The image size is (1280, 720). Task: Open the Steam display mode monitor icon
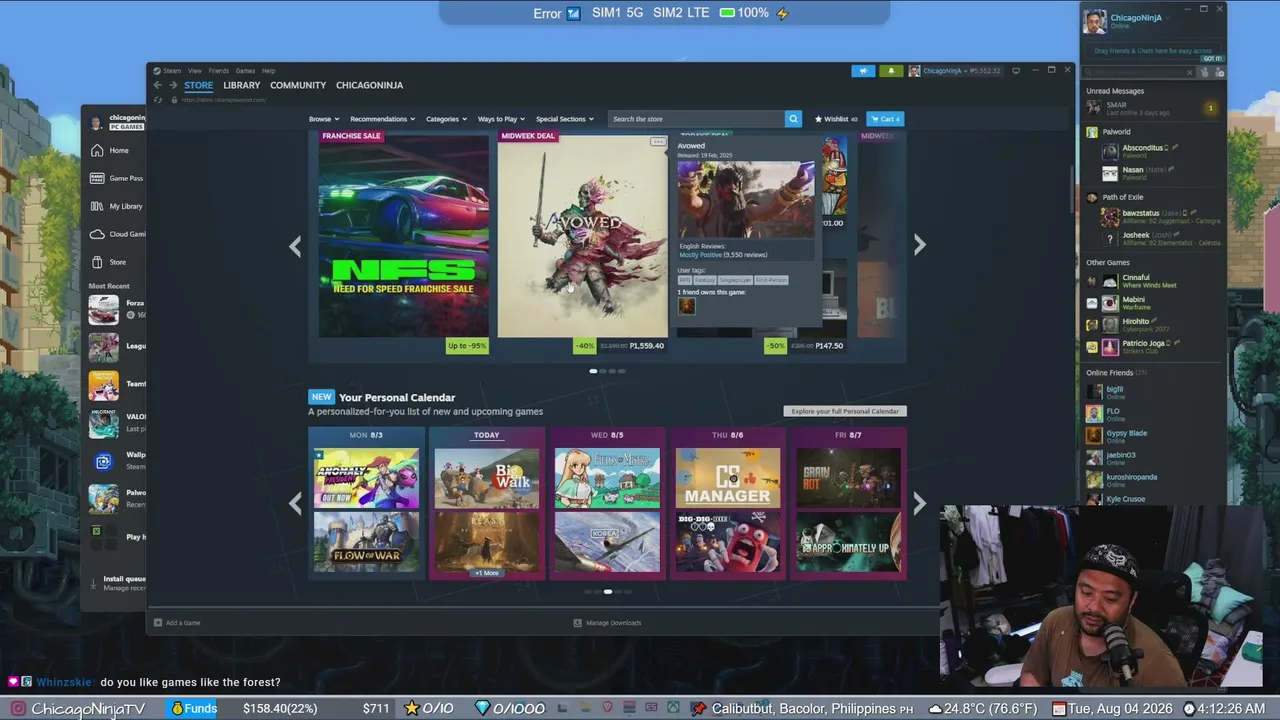coord(1016,71)
